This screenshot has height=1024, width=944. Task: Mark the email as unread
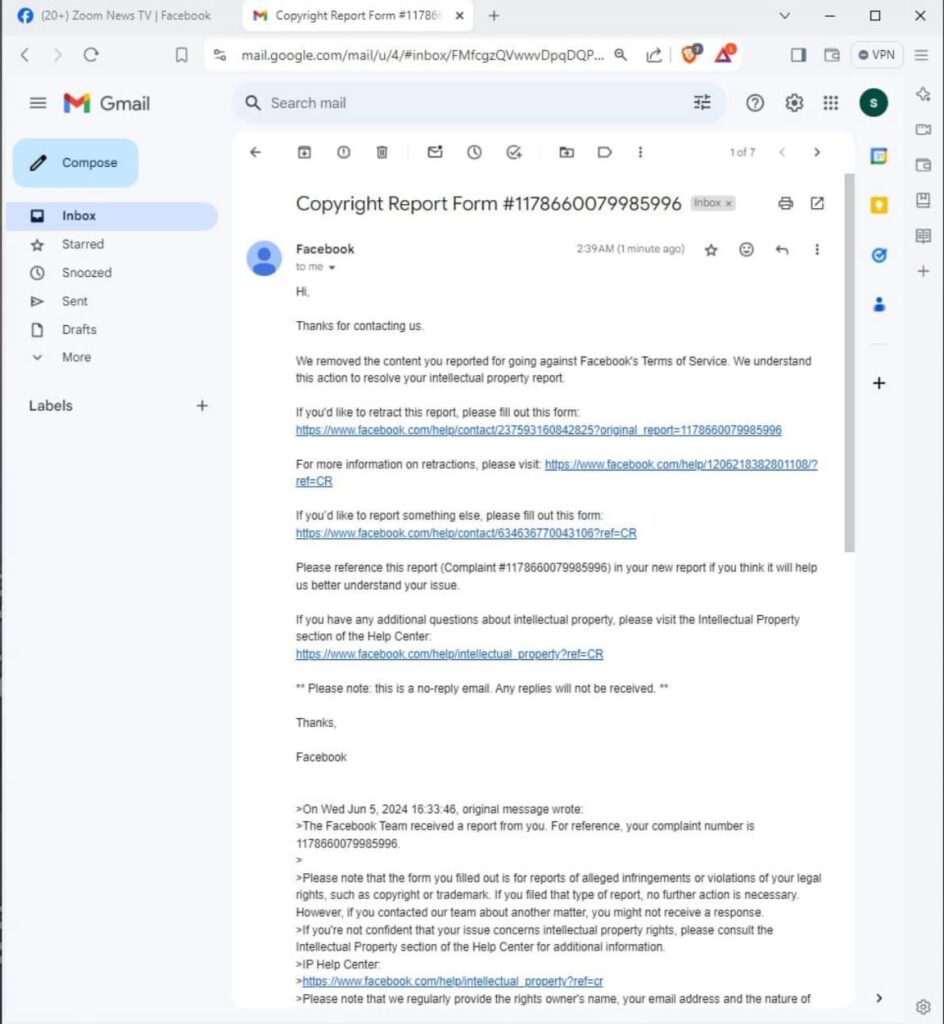(435, 152)
